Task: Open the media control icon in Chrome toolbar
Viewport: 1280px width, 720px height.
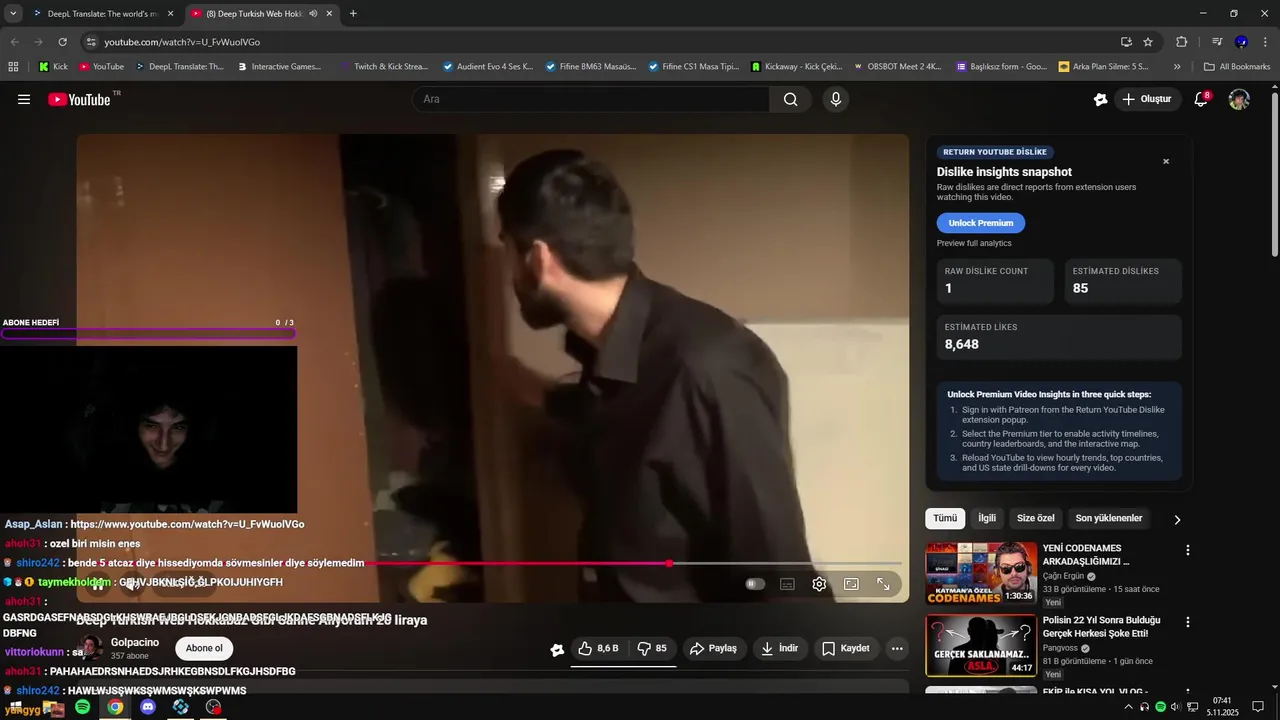Action: (x=1217, y=42)
